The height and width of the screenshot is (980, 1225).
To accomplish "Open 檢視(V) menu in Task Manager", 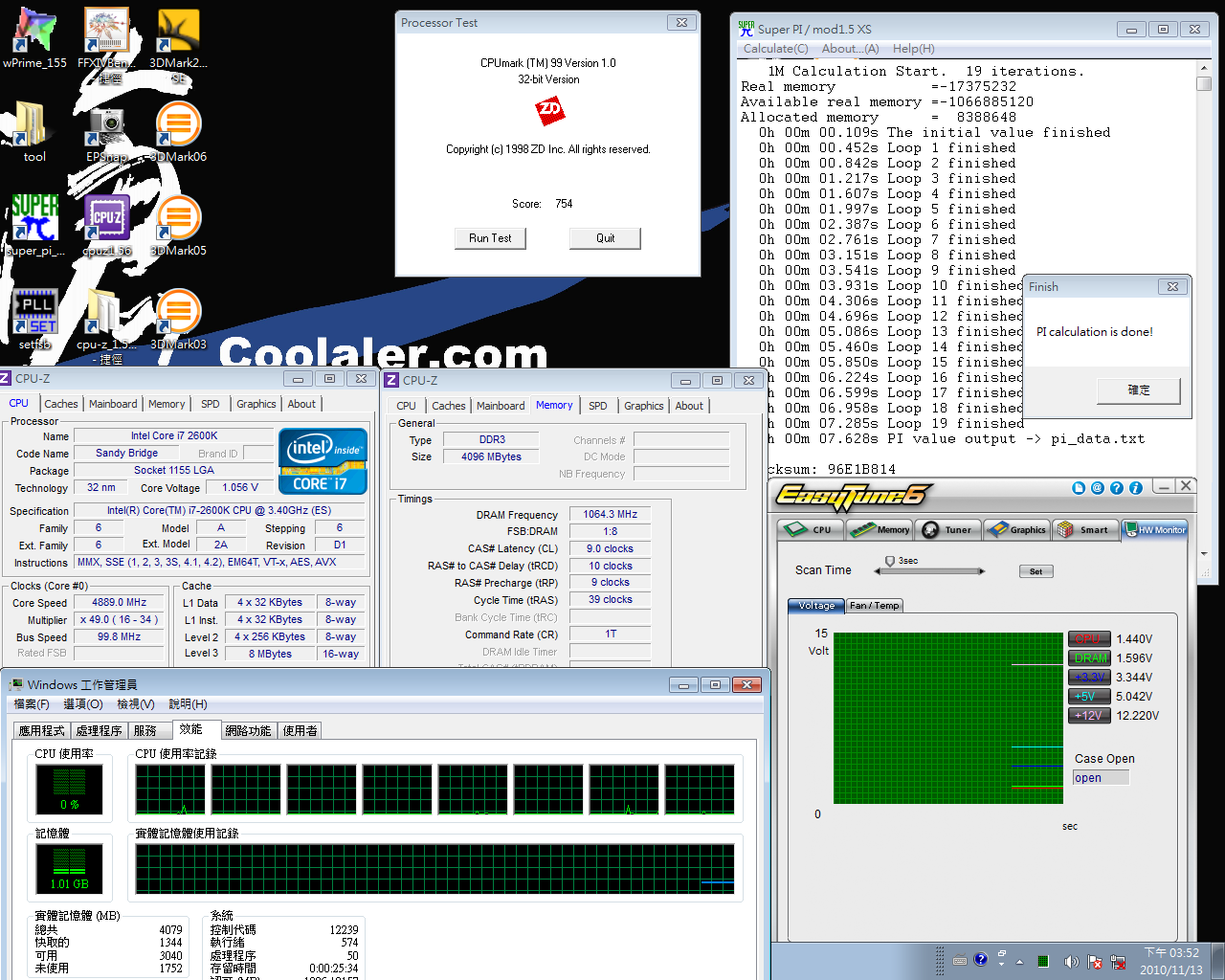I will click(x=135, y=704).
